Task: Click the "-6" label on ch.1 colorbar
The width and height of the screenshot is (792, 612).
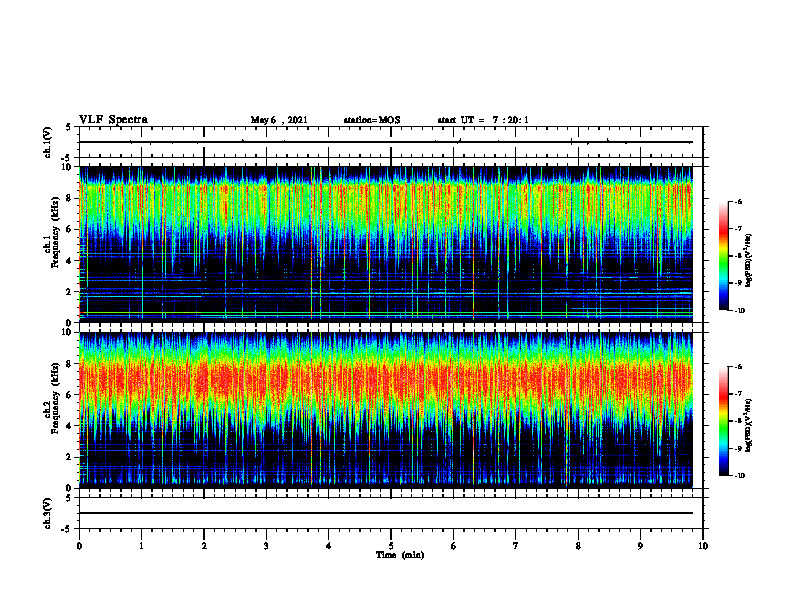Action: pos(739,201)
